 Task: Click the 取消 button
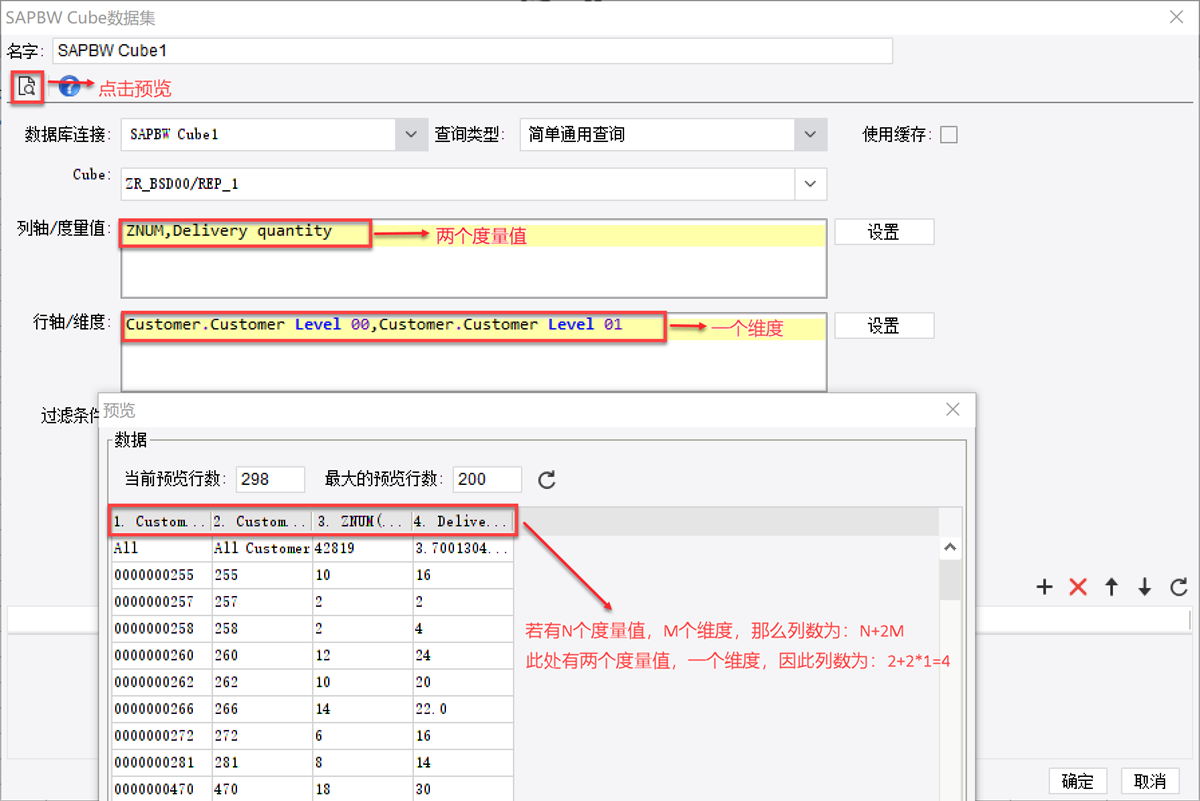(1150, 781)
